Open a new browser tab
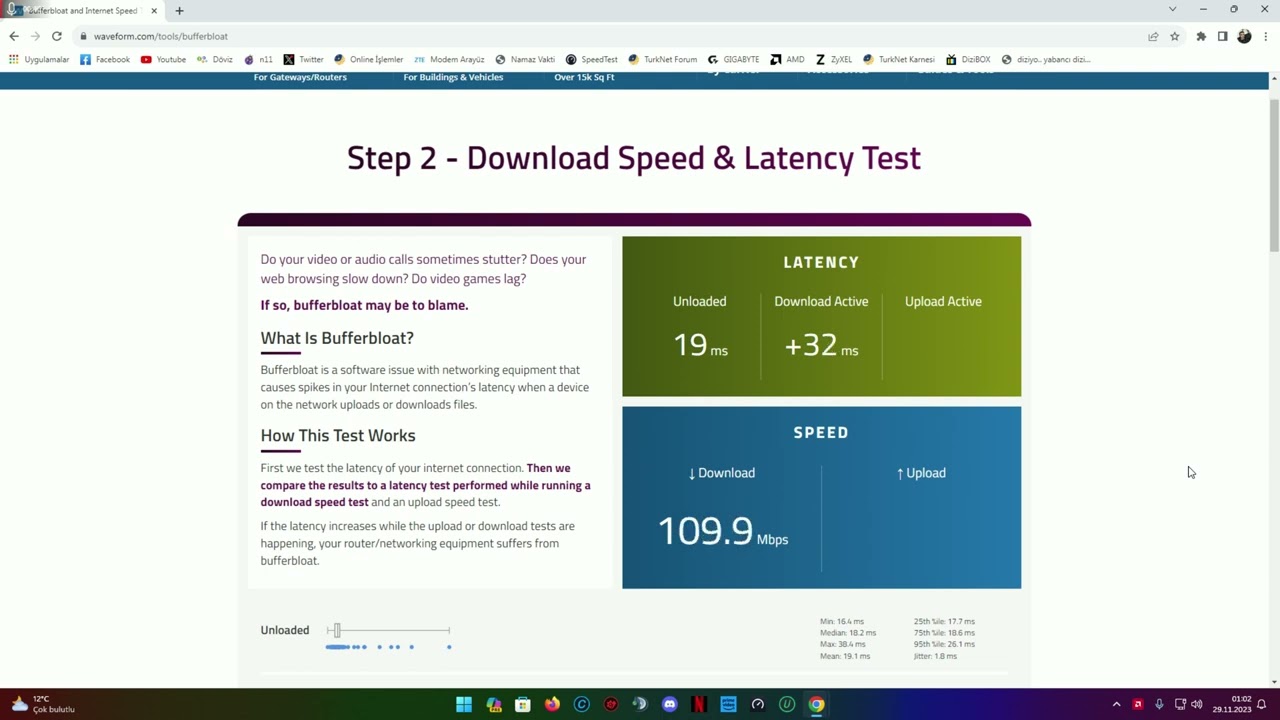The width and height of the screenshot is (1280, 720). tap(179, 11)
